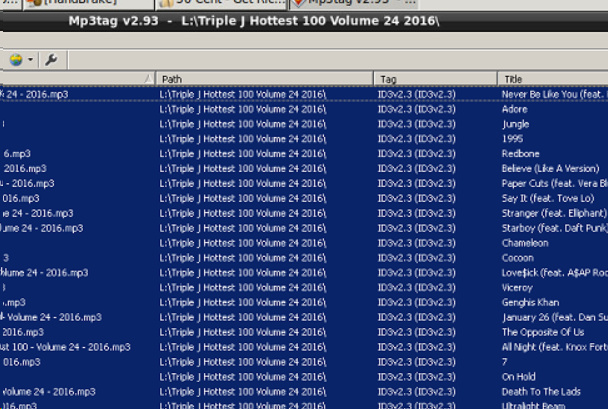Click the path cell in the Chameleon row

pos(243,243)
